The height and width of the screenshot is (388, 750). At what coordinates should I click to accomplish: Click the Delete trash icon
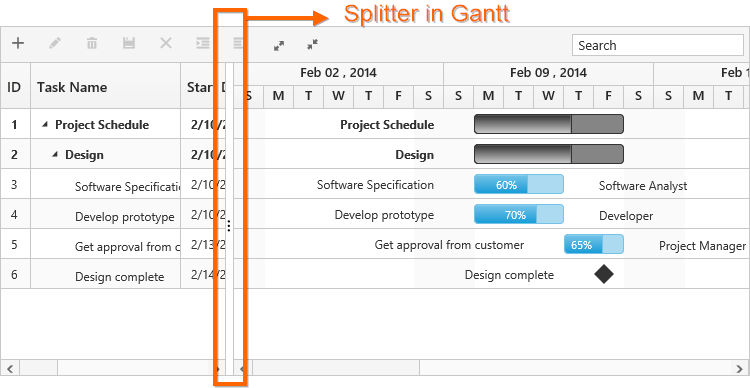pyautogui.click(x=92, y=44)
